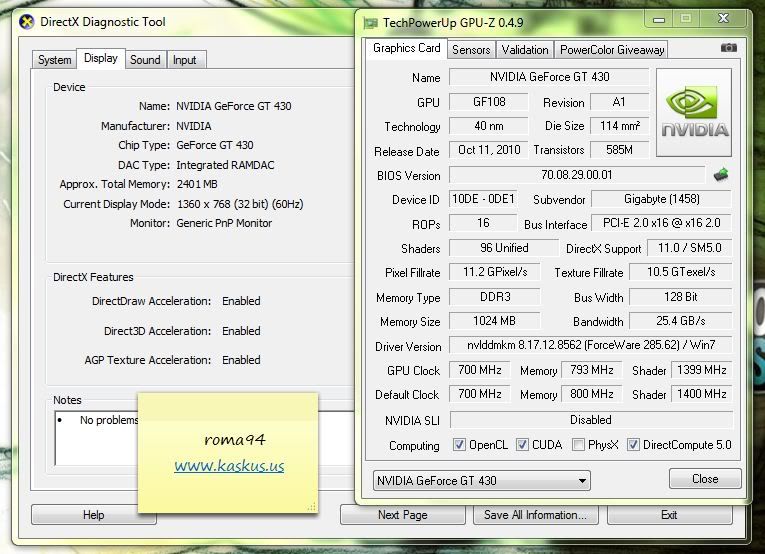Click AGP Texture Acceleration 'Enabled' value

tap(241, 360)
